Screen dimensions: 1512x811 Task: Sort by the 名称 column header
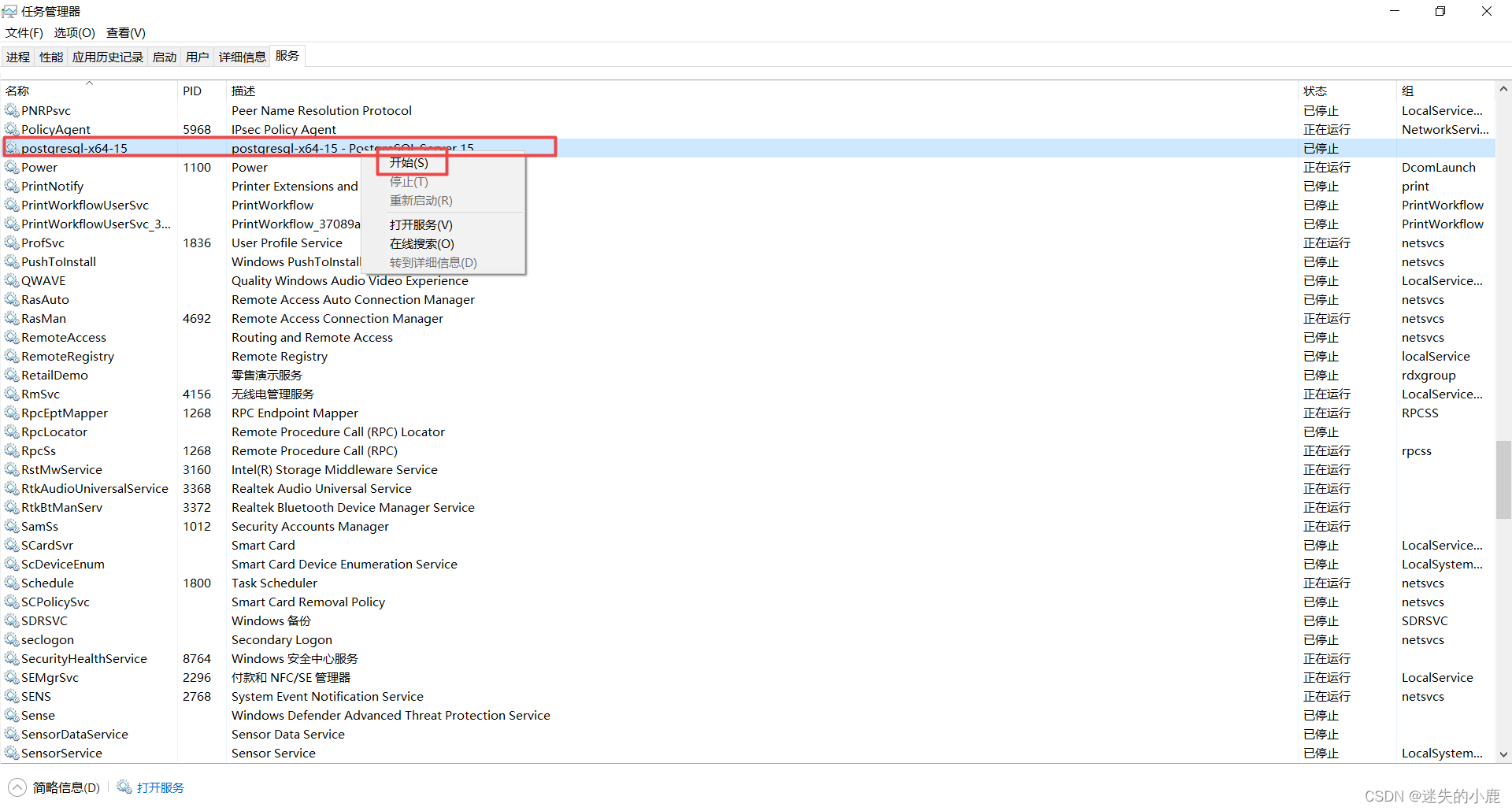(89, 91)
